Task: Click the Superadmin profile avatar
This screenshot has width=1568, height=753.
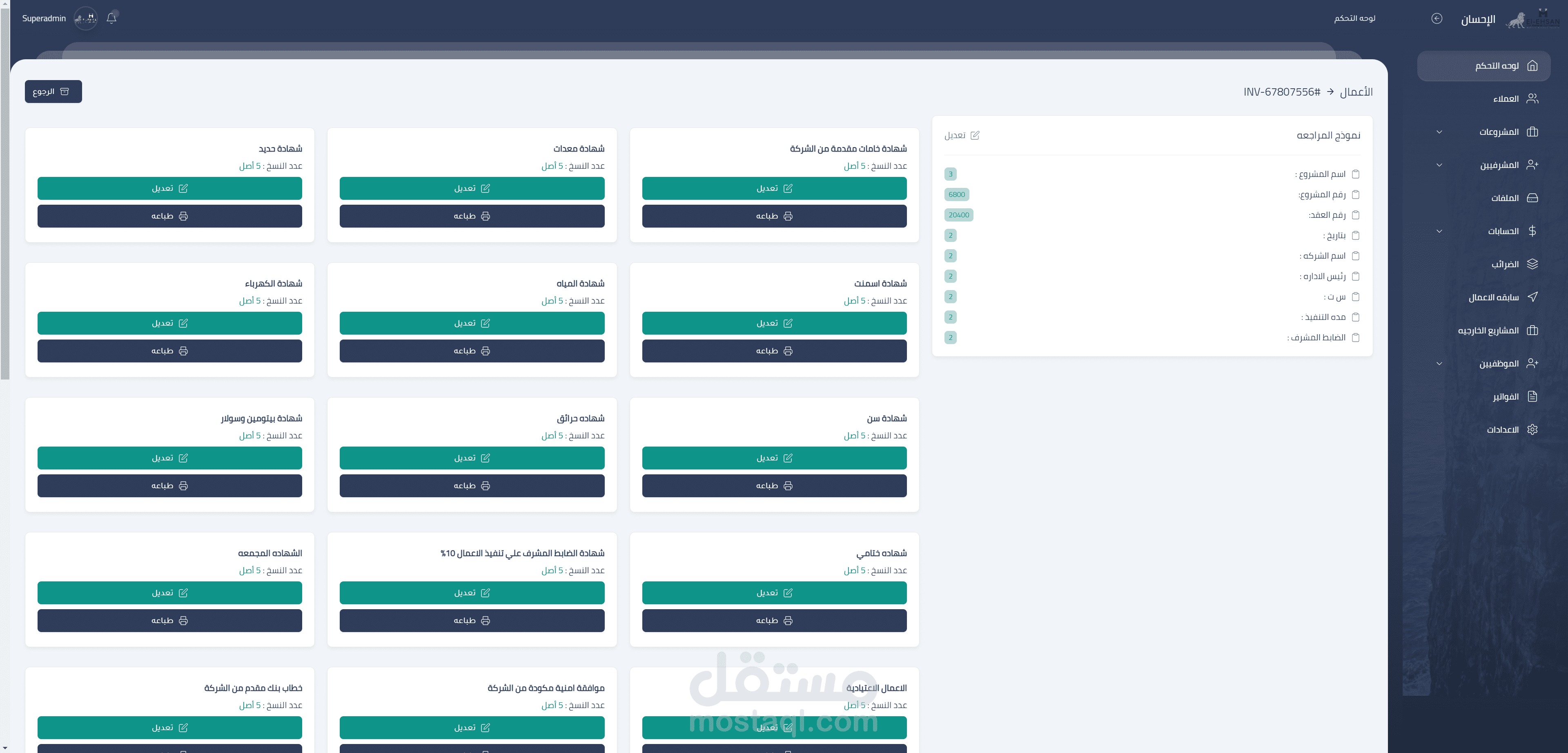Action: tap(86, 18)
